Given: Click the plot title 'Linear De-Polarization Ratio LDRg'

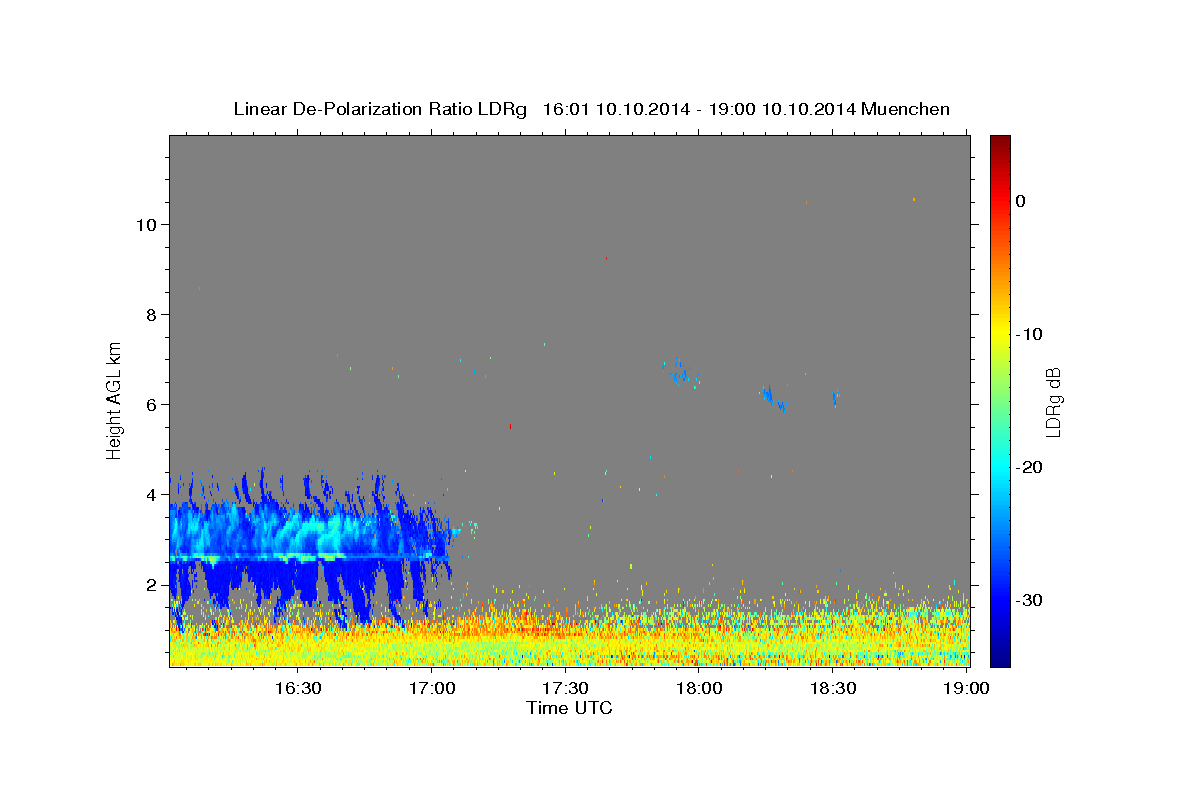Looking at the screenshot, I should [380, 109].
